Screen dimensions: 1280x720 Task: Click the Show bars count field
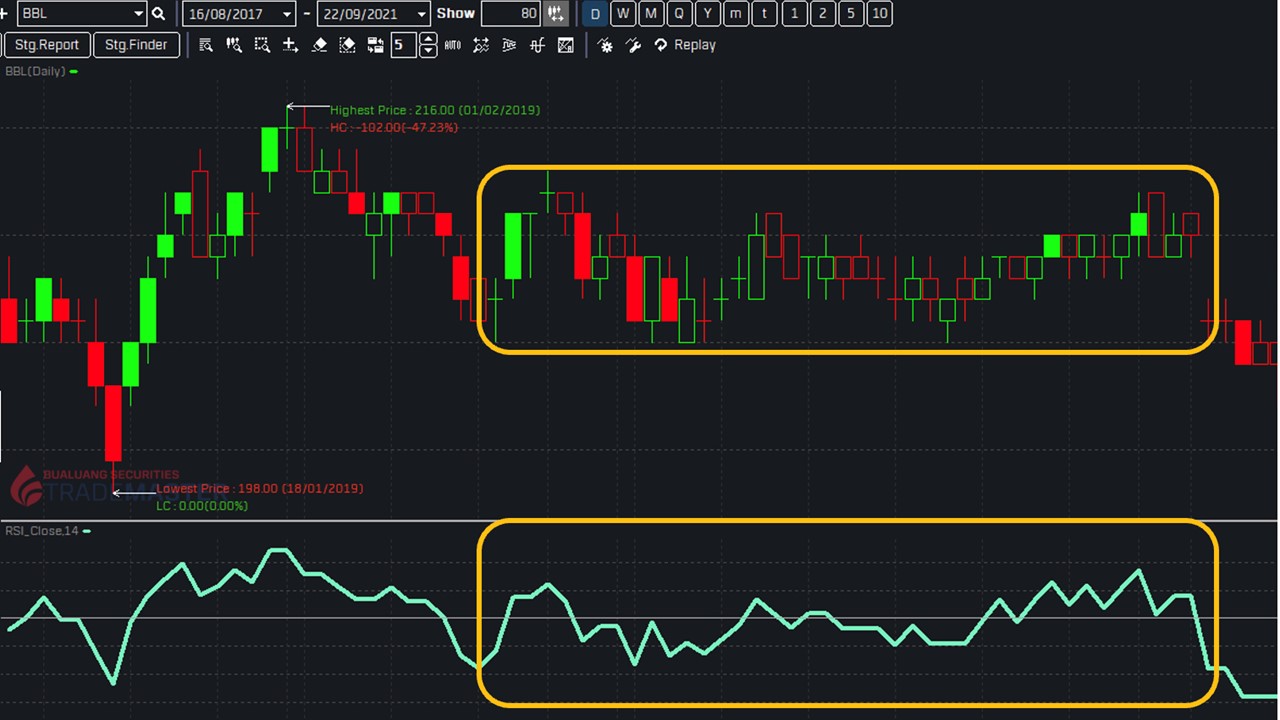click(x=512, y=14)
